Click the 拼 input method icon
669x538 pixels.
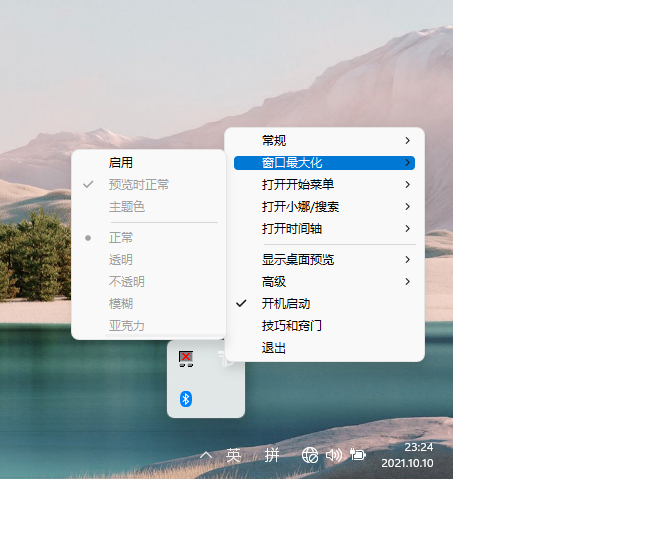[272, 455]
